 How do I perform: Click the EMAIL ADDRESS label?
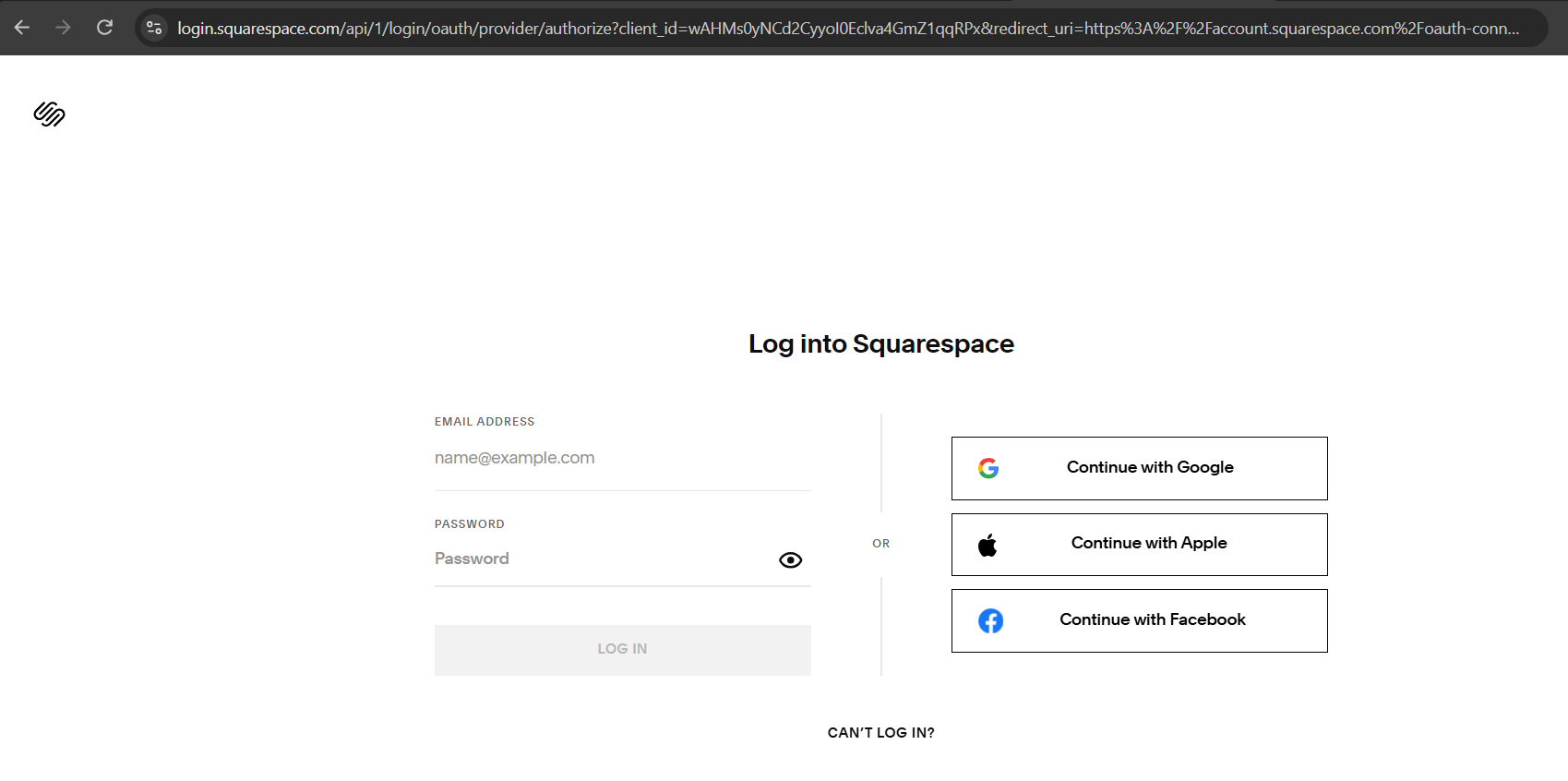485,422
